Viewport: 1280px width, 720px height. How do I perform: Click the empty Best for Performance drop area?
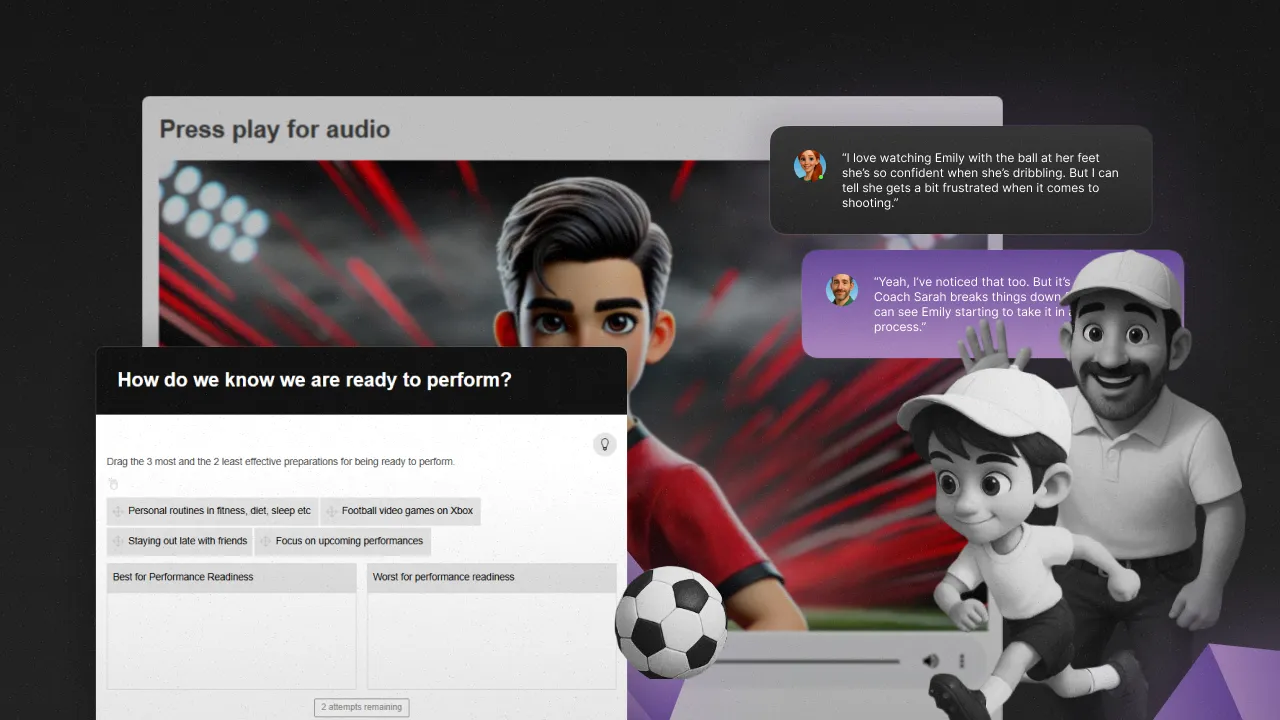(231, 640)
